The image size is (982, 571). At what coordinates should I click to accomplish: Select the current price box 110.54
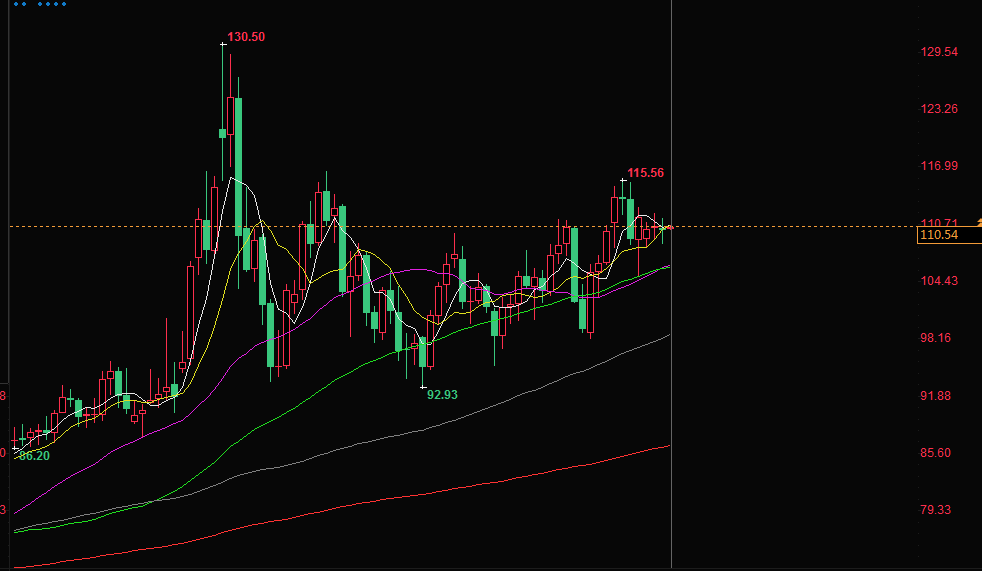pos(938,235)
